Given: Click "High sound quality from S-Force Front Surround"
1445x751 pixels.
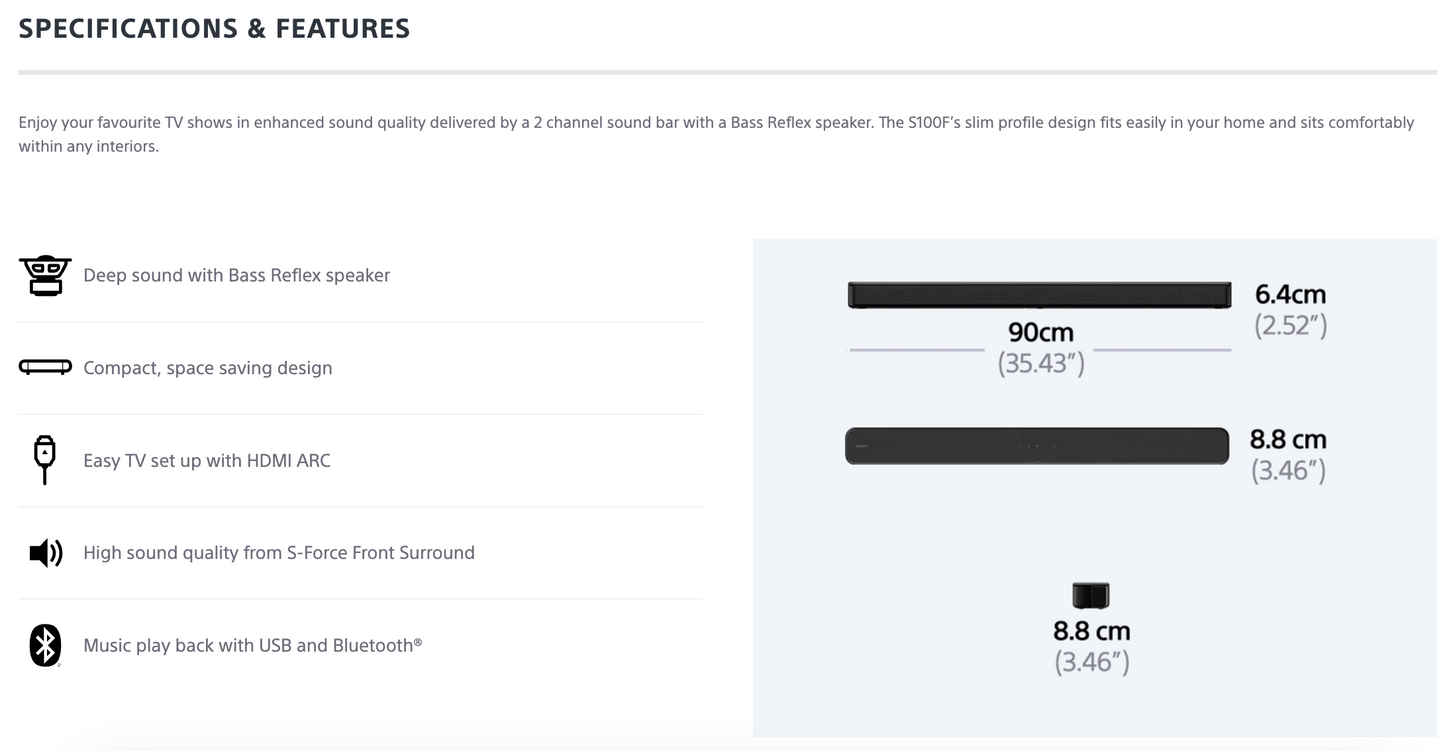Looking at the screenshot, I should point(279,553).
